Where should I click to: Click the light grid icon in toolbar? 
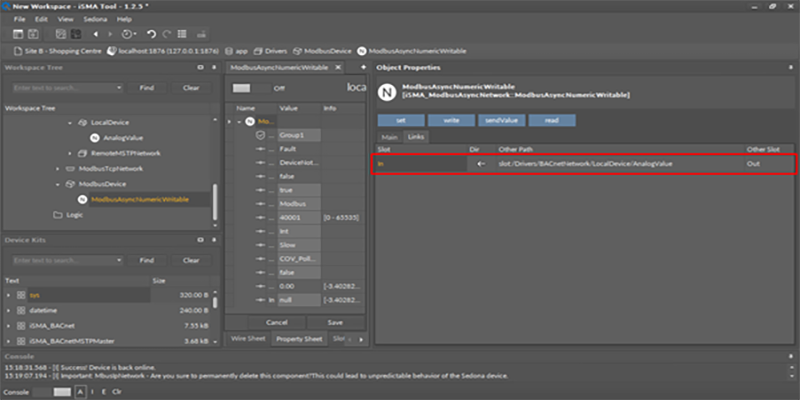tap(61, 34)
